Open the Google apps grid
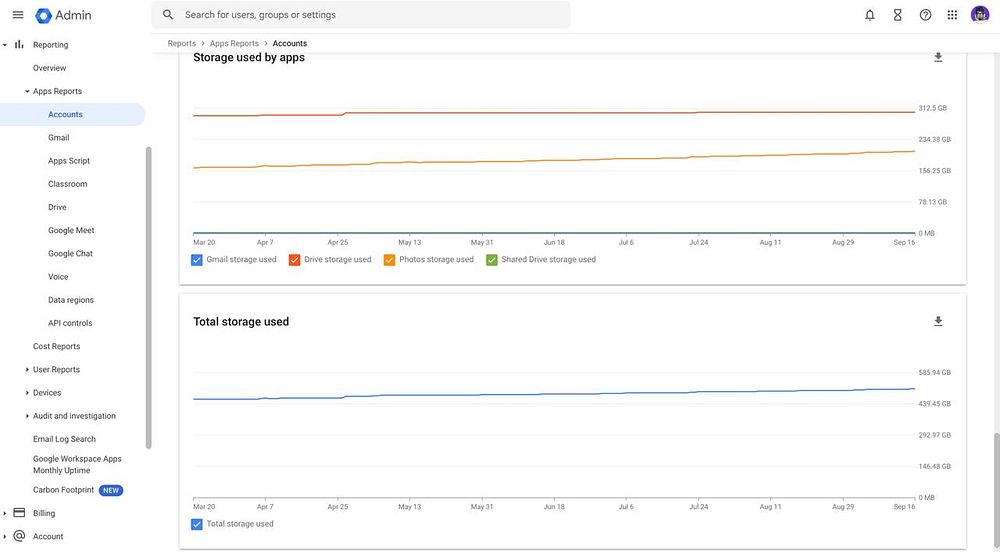 952,15
